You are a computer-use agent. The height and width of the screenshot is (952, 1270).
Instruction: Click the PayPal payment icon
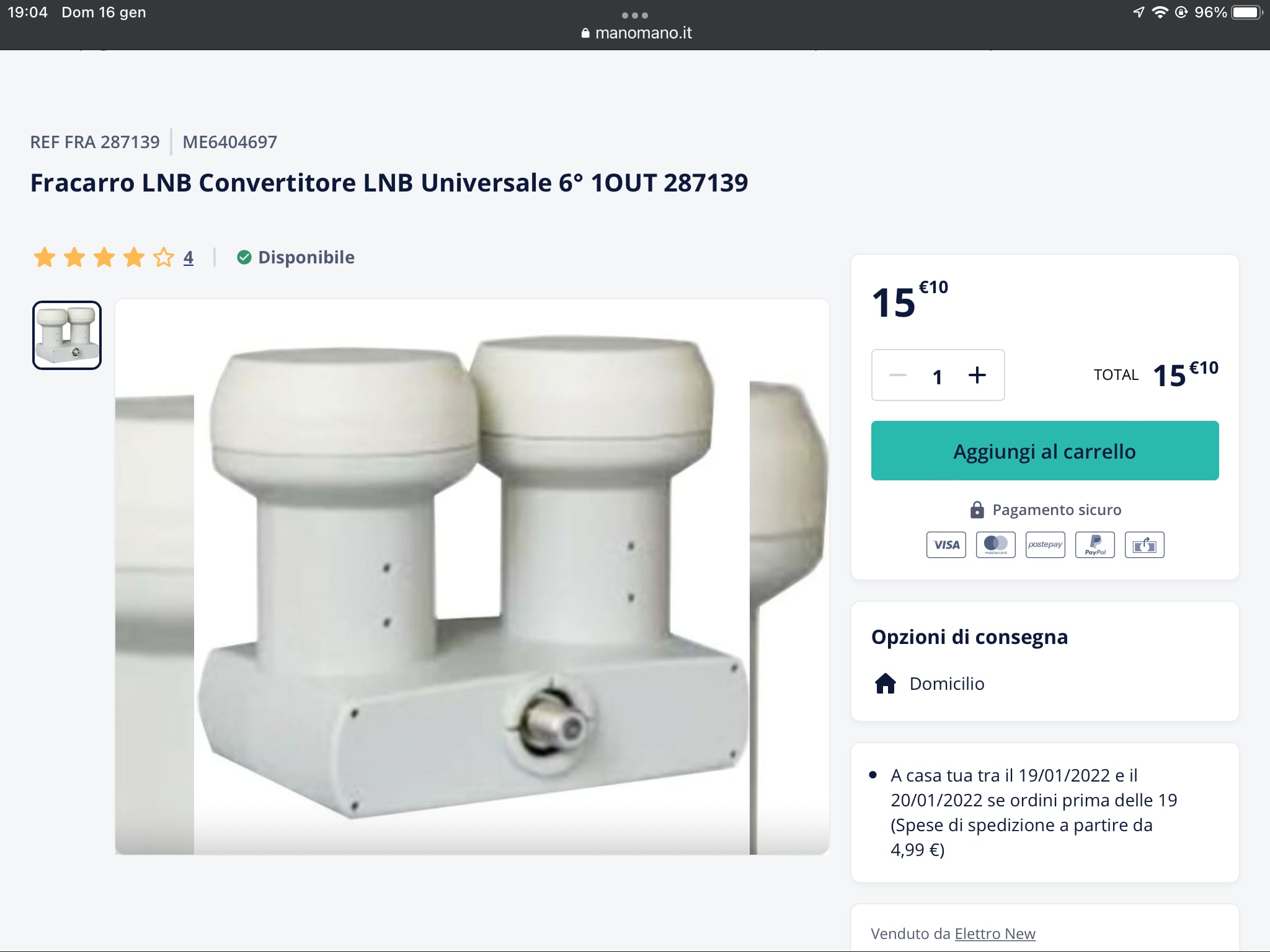tap(1095, 545)
